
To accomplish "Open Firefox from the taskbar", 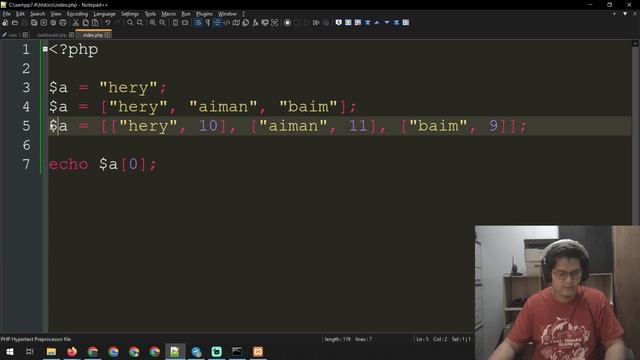I will click(72, 351).
